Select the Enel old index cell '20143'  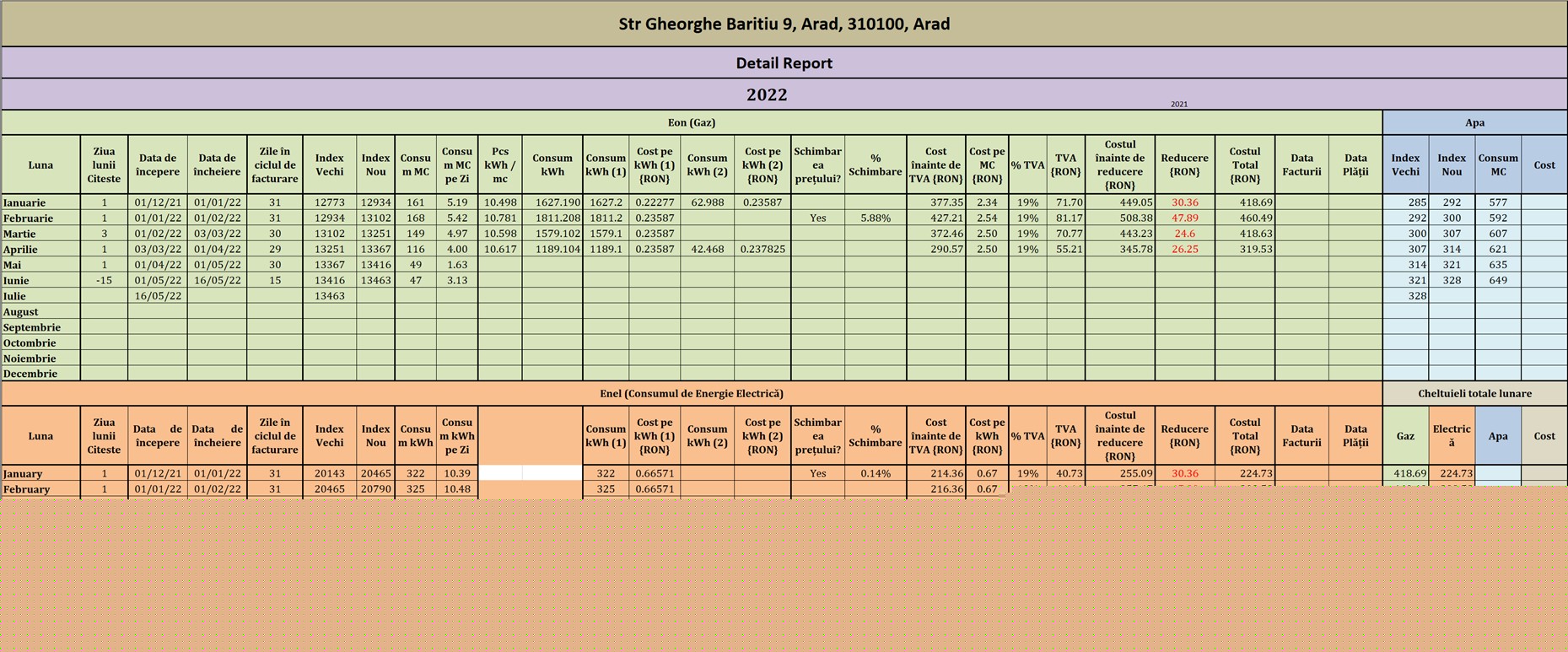coord(329,474)
